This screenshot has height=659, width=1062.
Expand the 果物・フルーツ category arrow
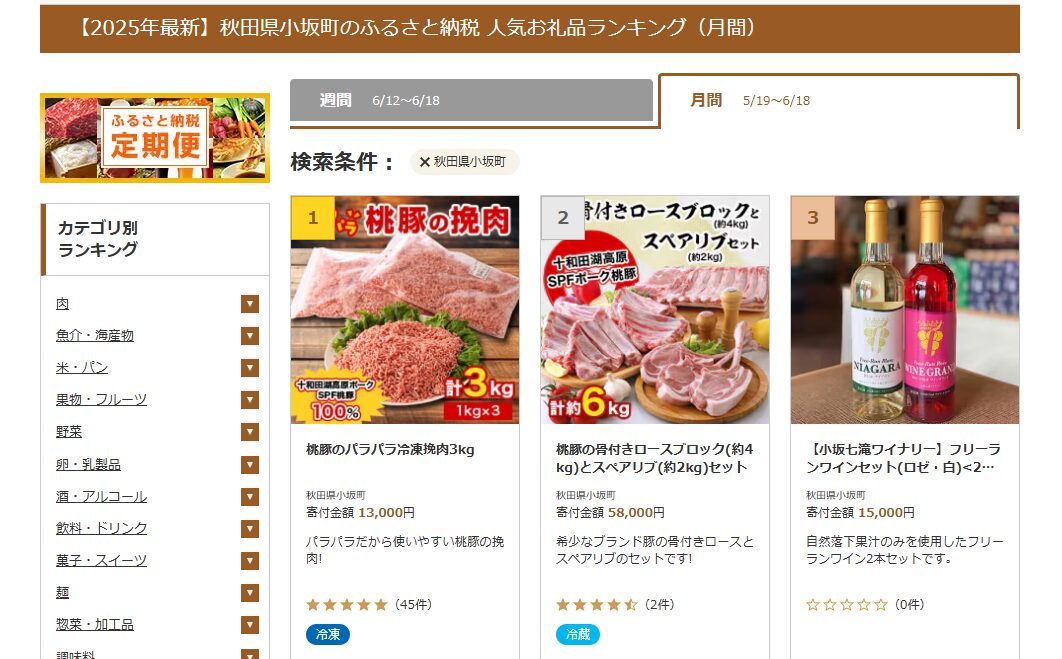pos(250,400)
